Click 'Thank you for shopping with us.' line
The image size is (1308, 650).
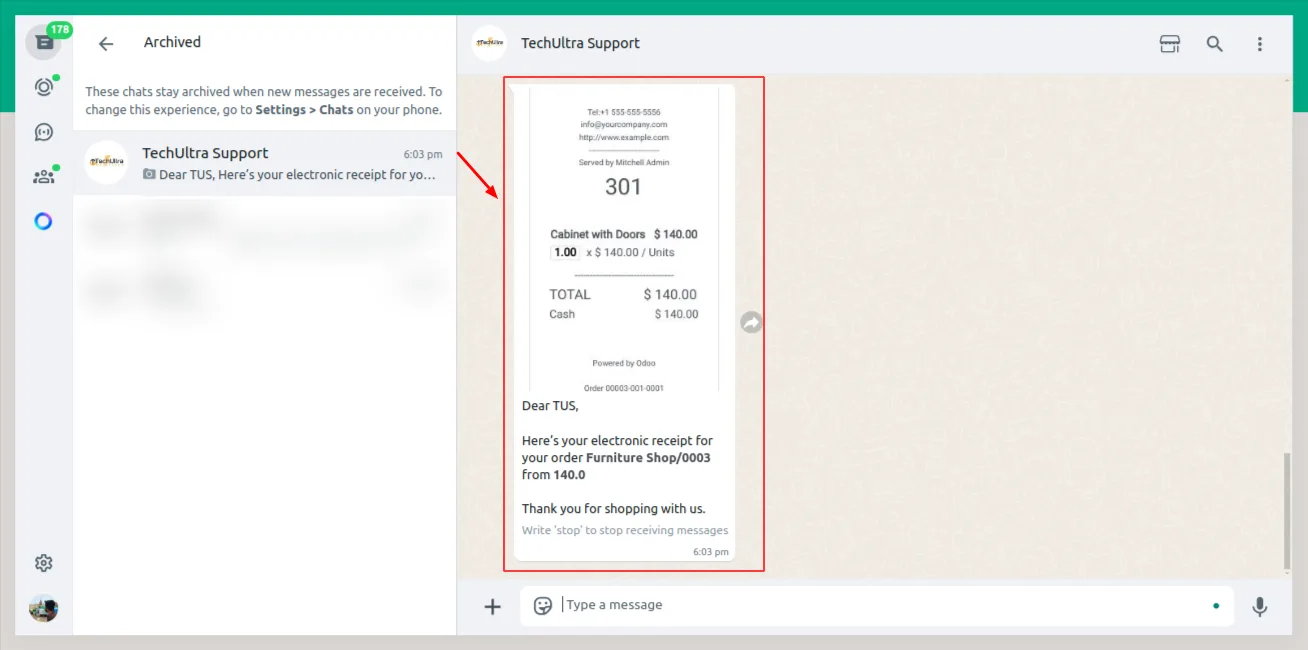pyautogui.click(x=613, y=509)
